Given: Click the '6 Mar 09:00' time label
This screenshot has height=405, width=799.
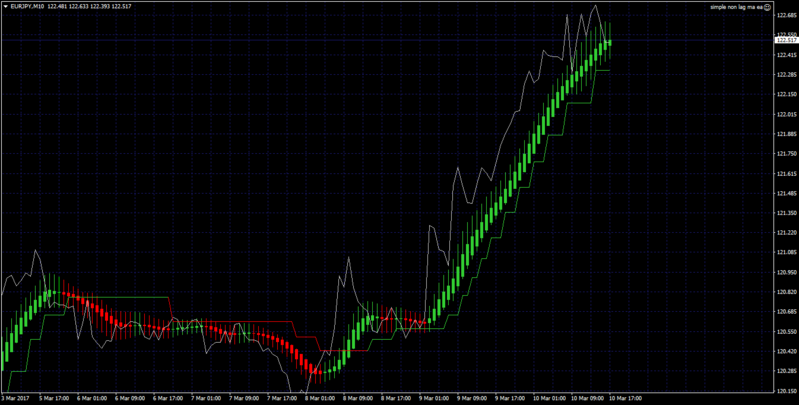Looking at the screenshot, I should [130, 398].
